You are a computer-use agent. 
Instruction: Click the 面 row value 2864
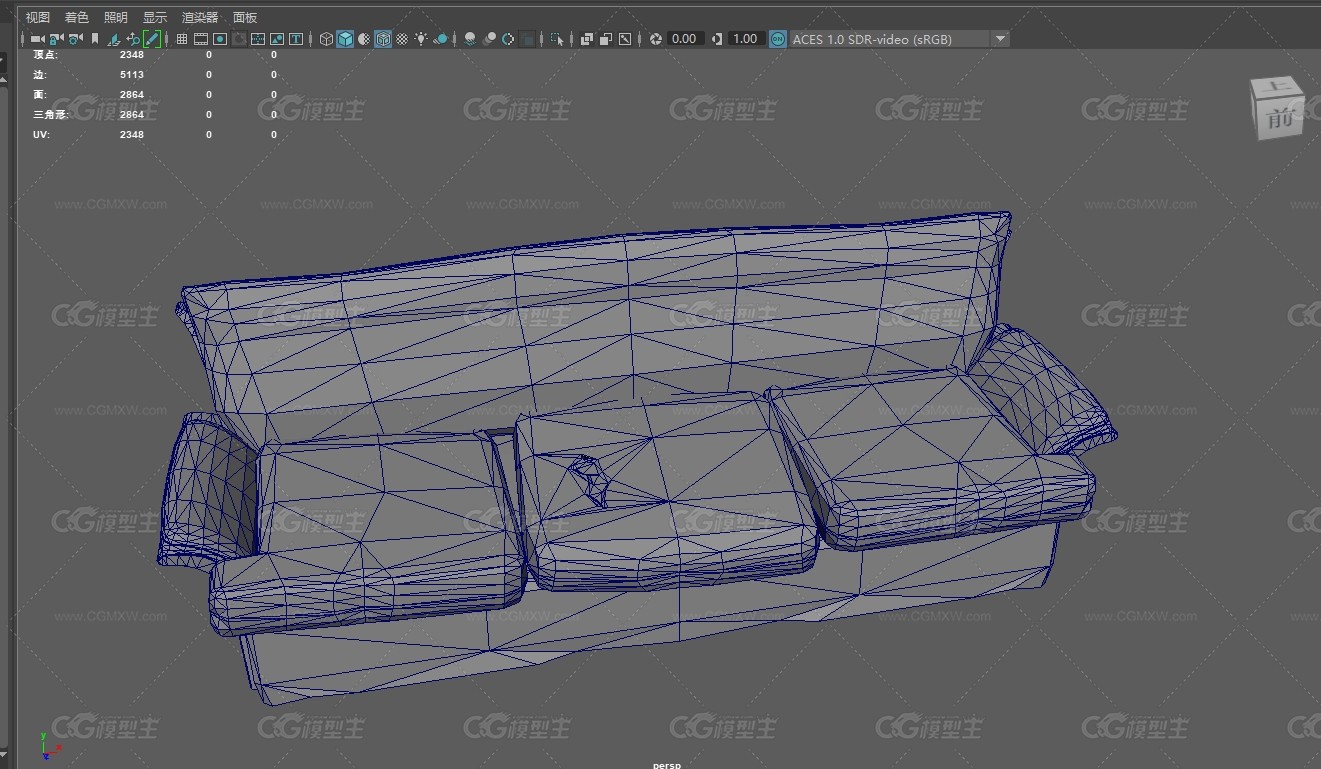132,95
